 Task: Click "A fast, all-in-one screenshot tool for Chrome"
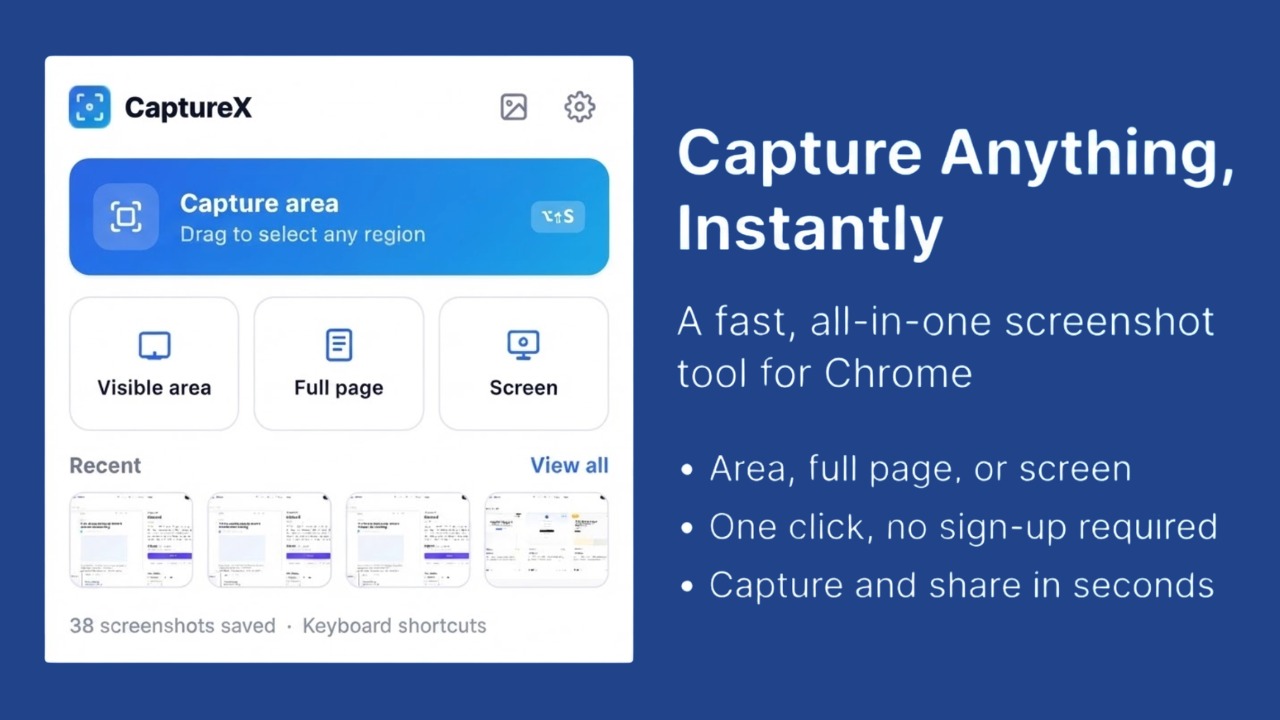(946, 347)
